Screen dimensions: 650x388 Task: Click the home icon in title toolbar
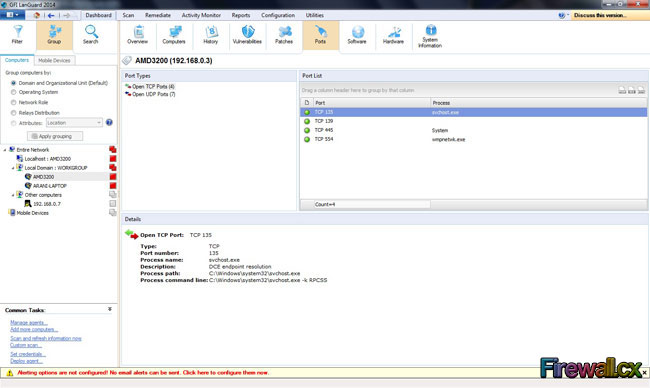click(37, 15)
